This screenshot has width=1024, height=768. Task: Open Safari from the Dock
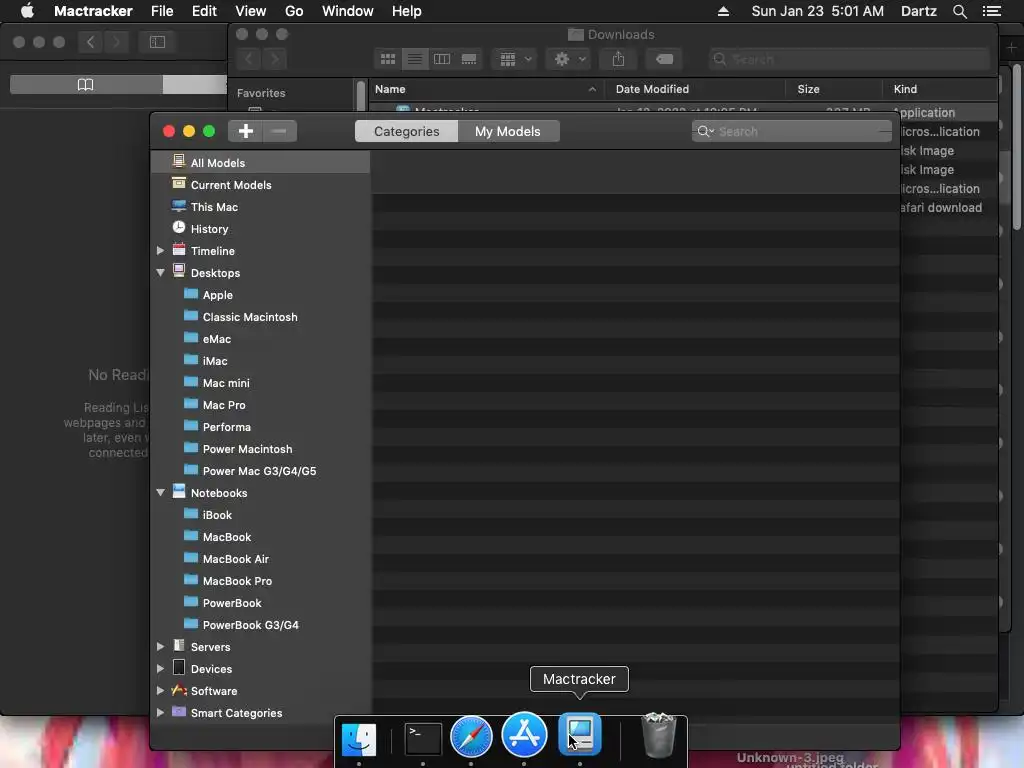(x=471, y=737)
